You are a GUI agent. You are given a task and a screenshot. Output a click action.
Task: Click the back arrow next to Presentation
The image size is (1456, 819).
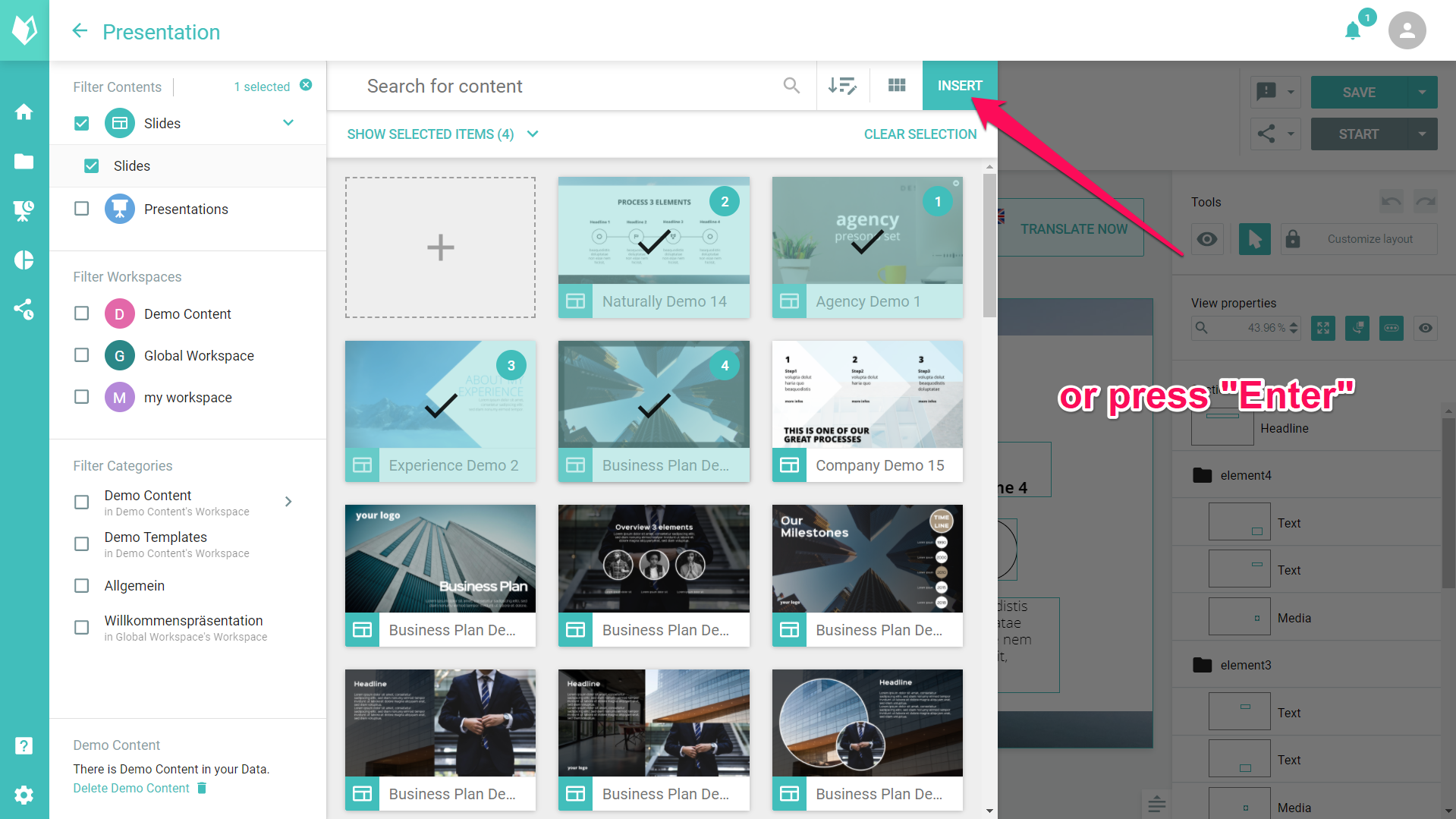[x=80, y=31]
